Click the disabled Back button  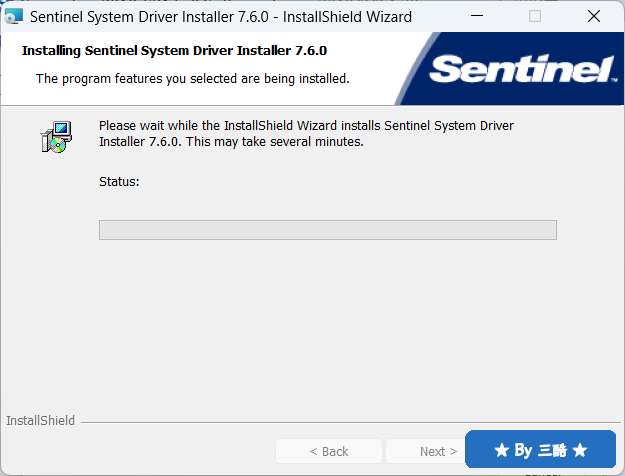click(329, 451)
